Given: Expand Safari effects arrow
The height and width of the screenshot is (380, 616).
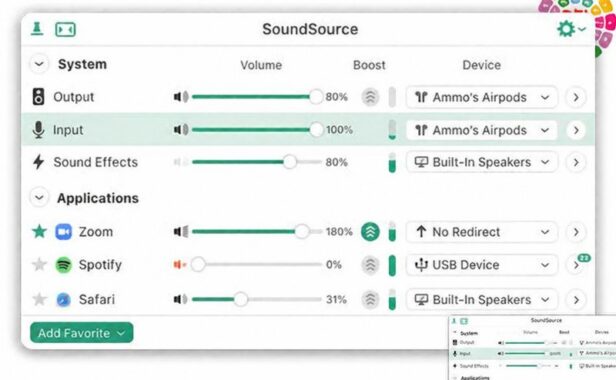Looking at the screenshot, I should click(576, 300).
